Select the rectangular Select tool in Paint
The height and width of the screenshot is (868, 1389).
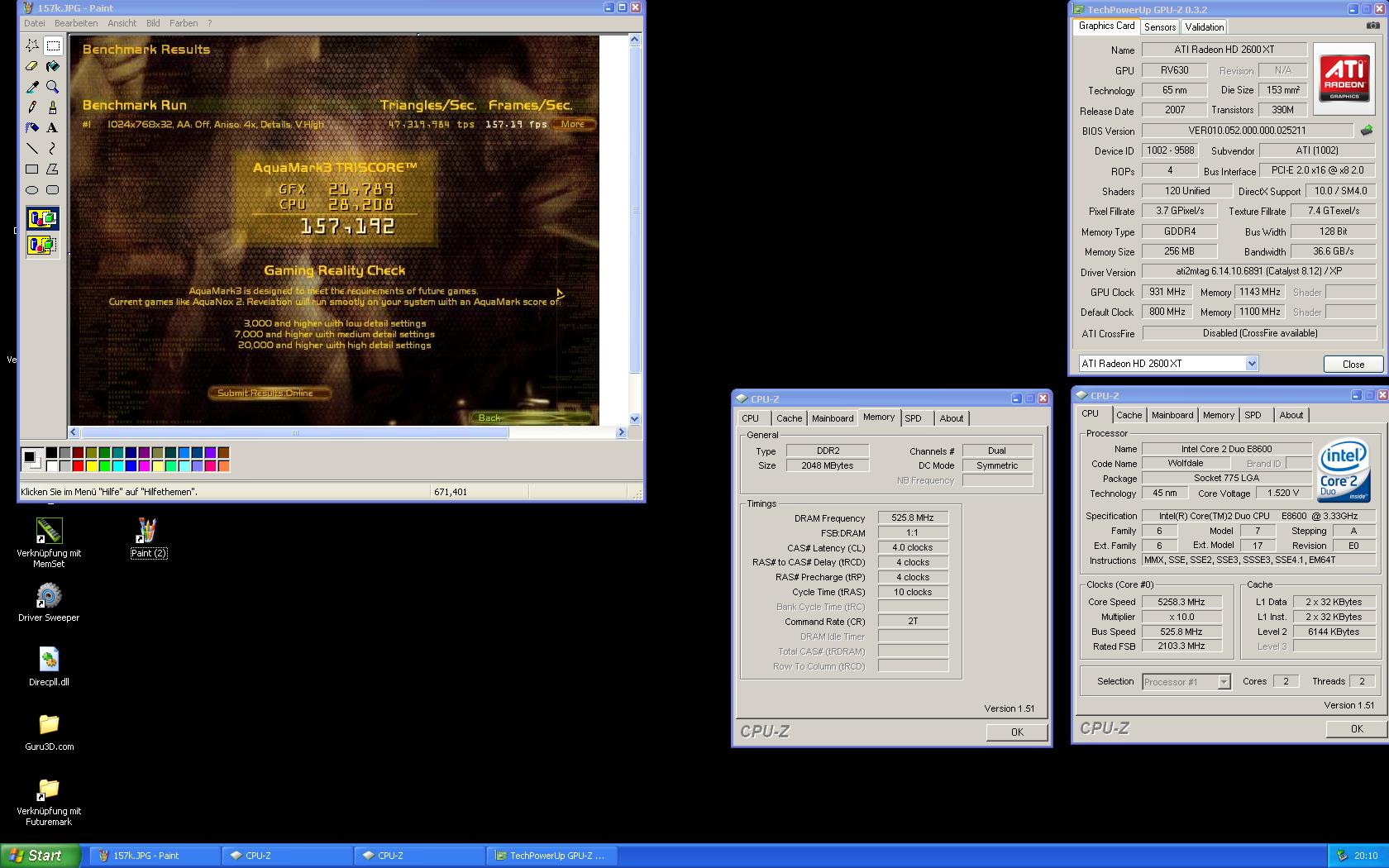[x=53, y=45]
